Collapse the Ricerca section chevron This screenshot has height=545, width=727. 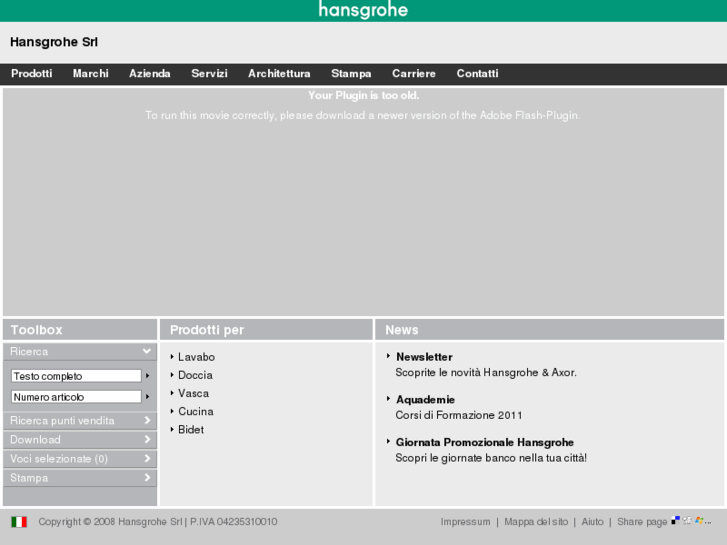(x=147, y=351)
